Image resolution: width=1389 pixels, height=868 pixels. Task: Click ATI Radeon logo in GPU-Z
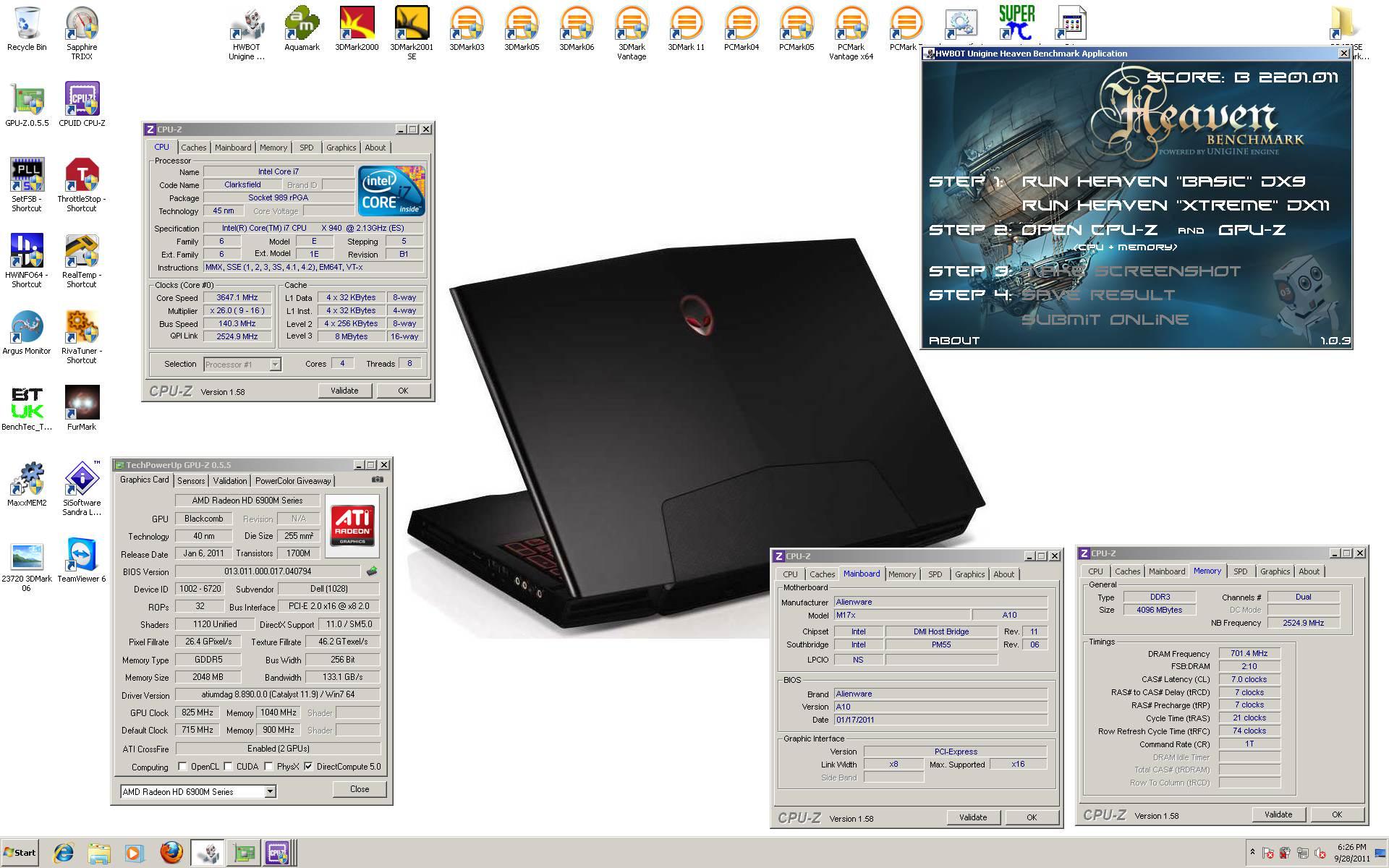click(x=352, y=526)
